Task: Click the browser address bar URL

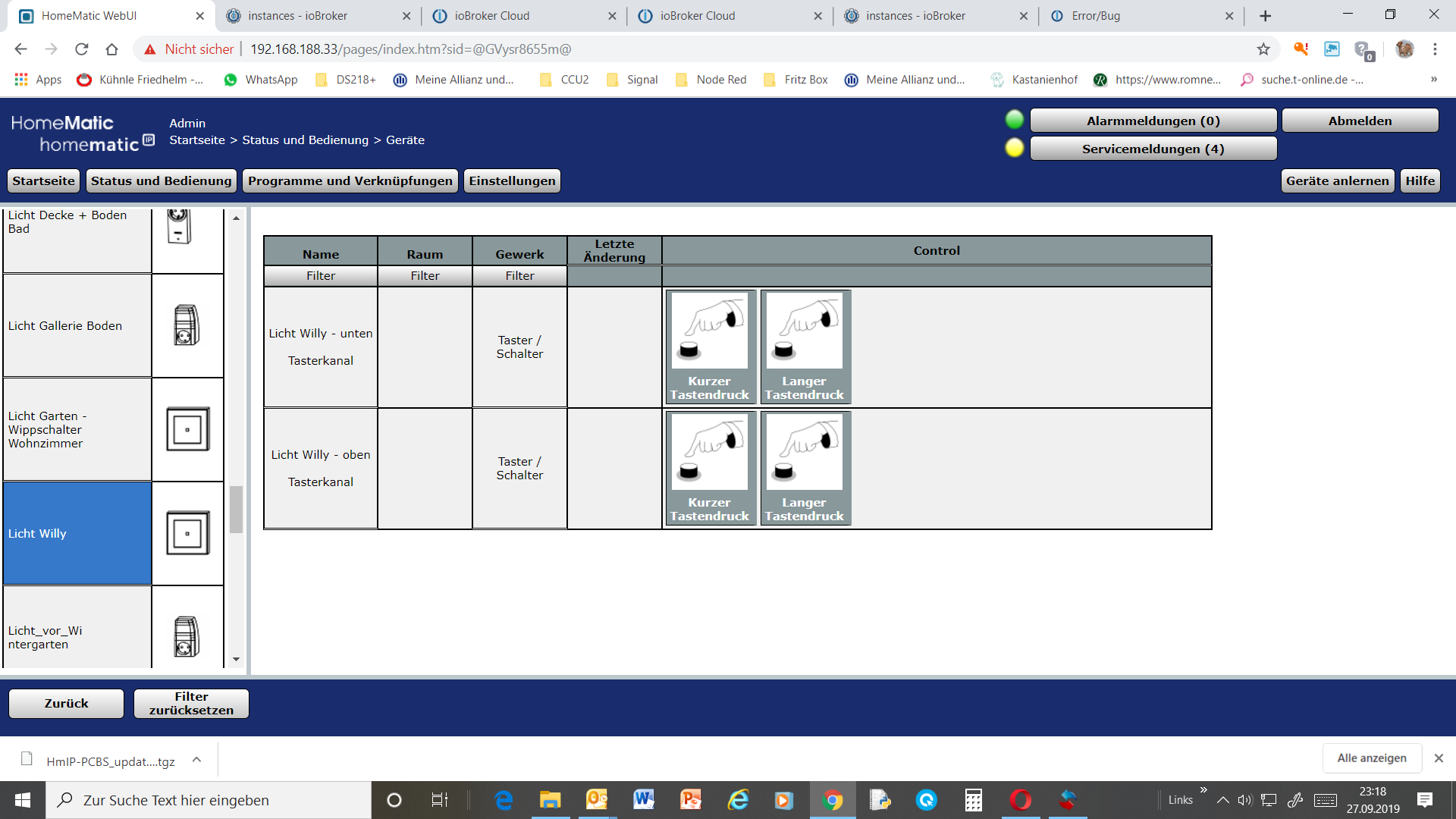Action: coord(410,49)
